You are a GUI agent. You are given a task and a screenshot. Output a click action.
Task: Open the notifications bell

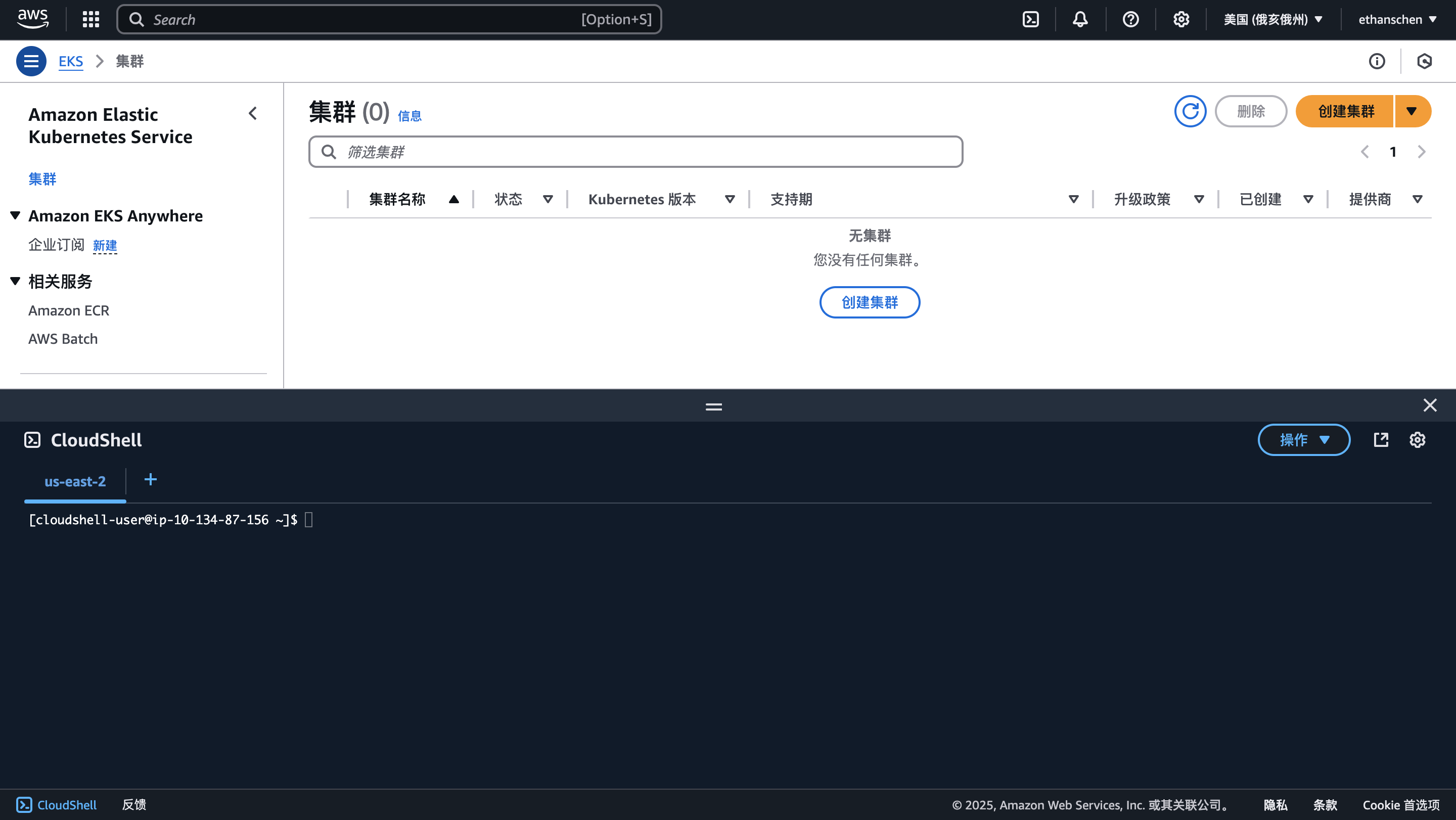click(x=1080, y=19)
